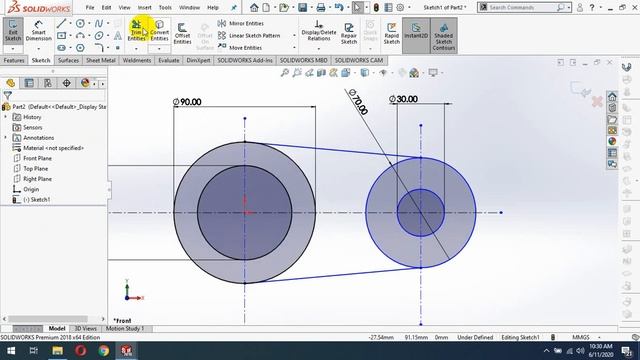Select the Ellipse sketch tool
This screenshot has width=640, height=360.
coord(99,36)
